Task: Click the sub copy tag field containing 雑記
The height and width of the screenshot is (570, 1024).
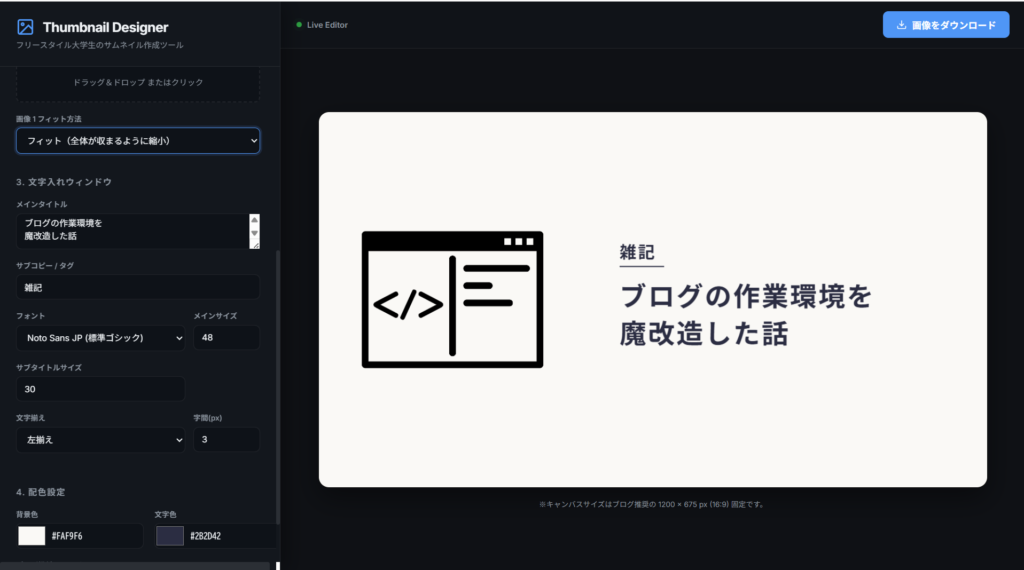Action: coord(138,287)
